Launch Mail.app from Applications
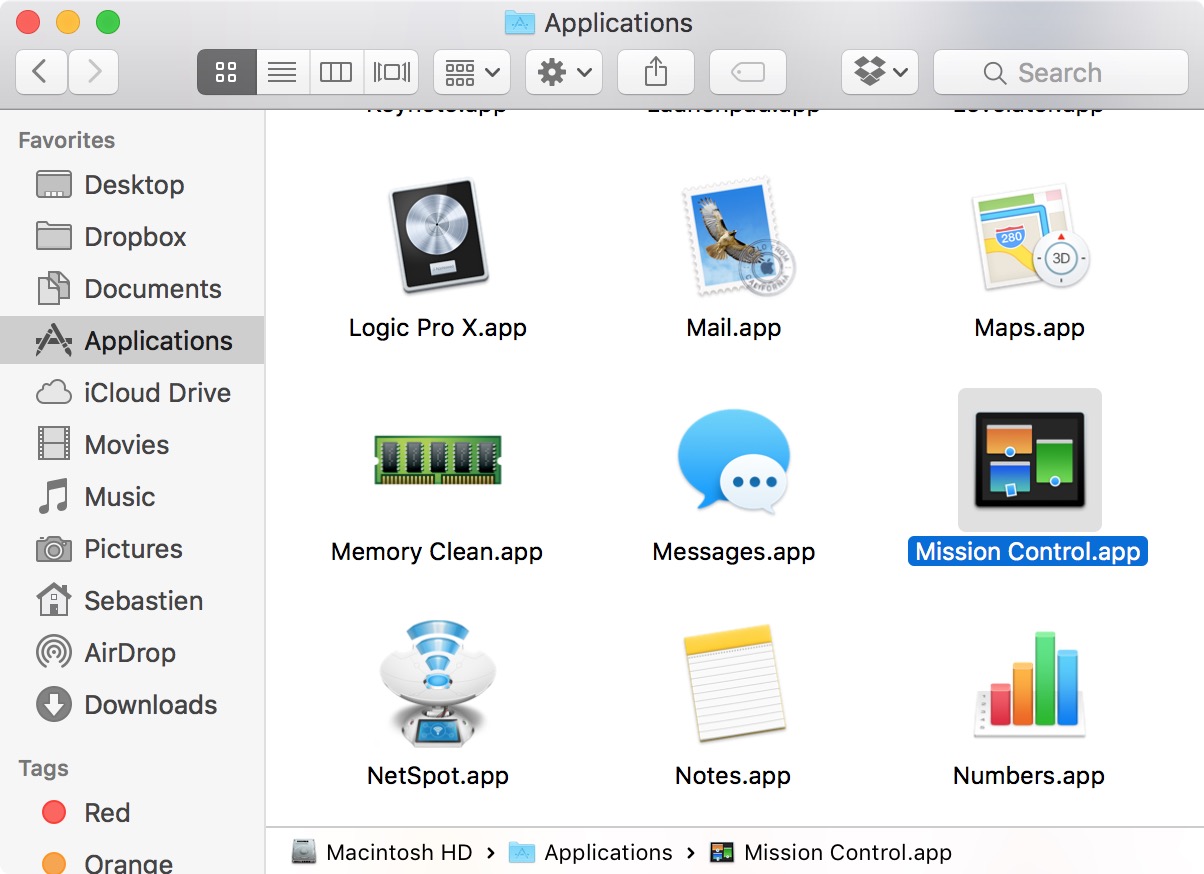The image size is (1204, 874). (733, 237)
